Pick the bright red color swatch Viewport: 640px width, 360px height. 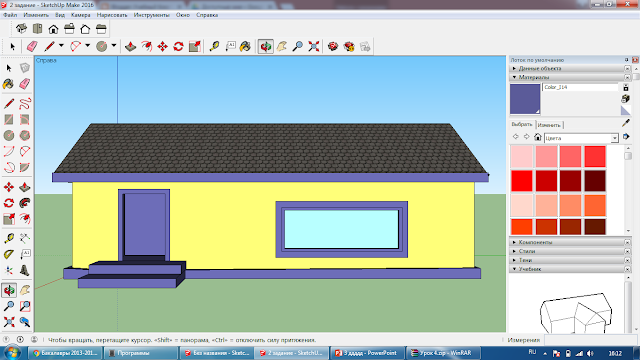pyautogui.click(x=522, y=181)
